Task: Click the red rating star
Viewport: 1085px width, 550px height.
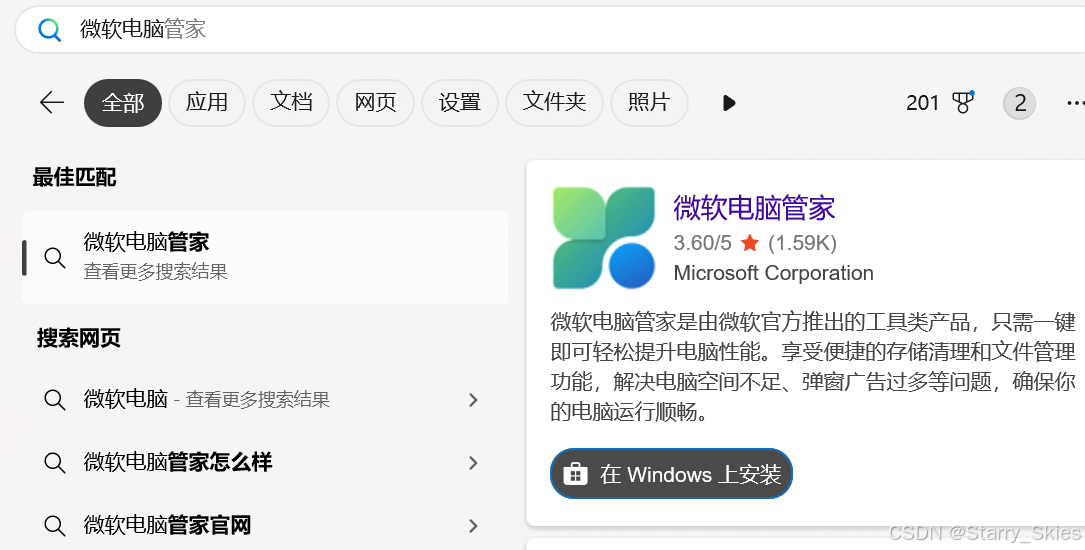Action: (x=749, y=243)
